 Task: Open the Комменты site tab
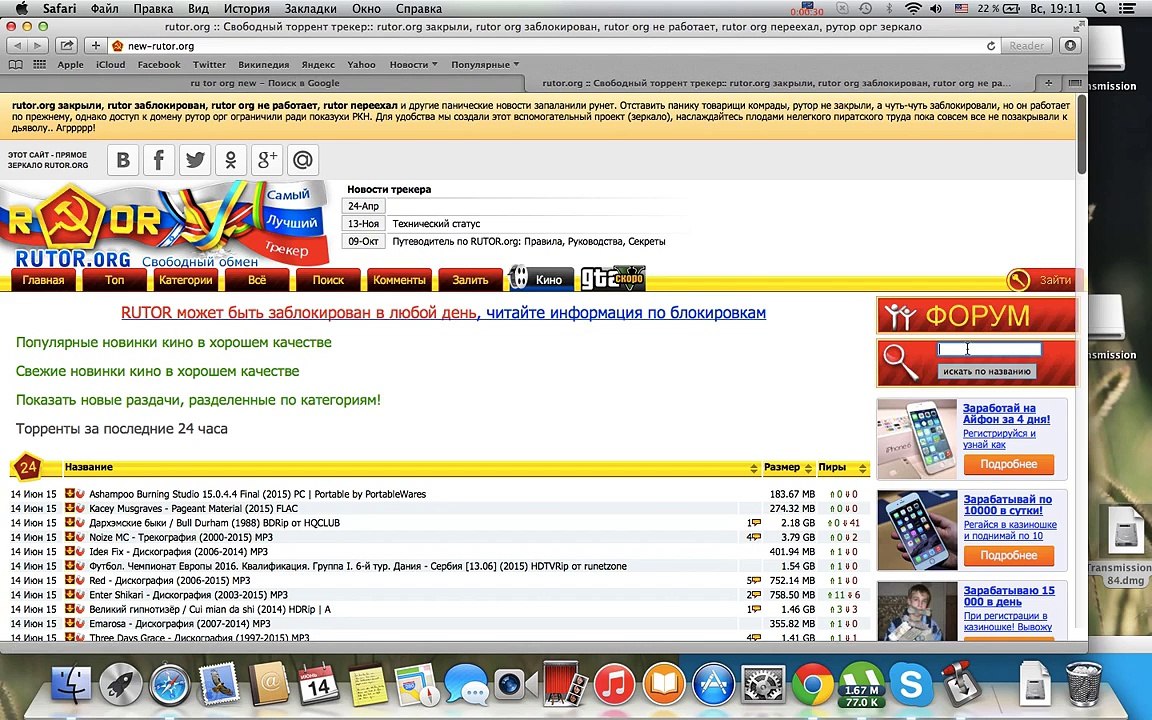[x=399, y=280]
